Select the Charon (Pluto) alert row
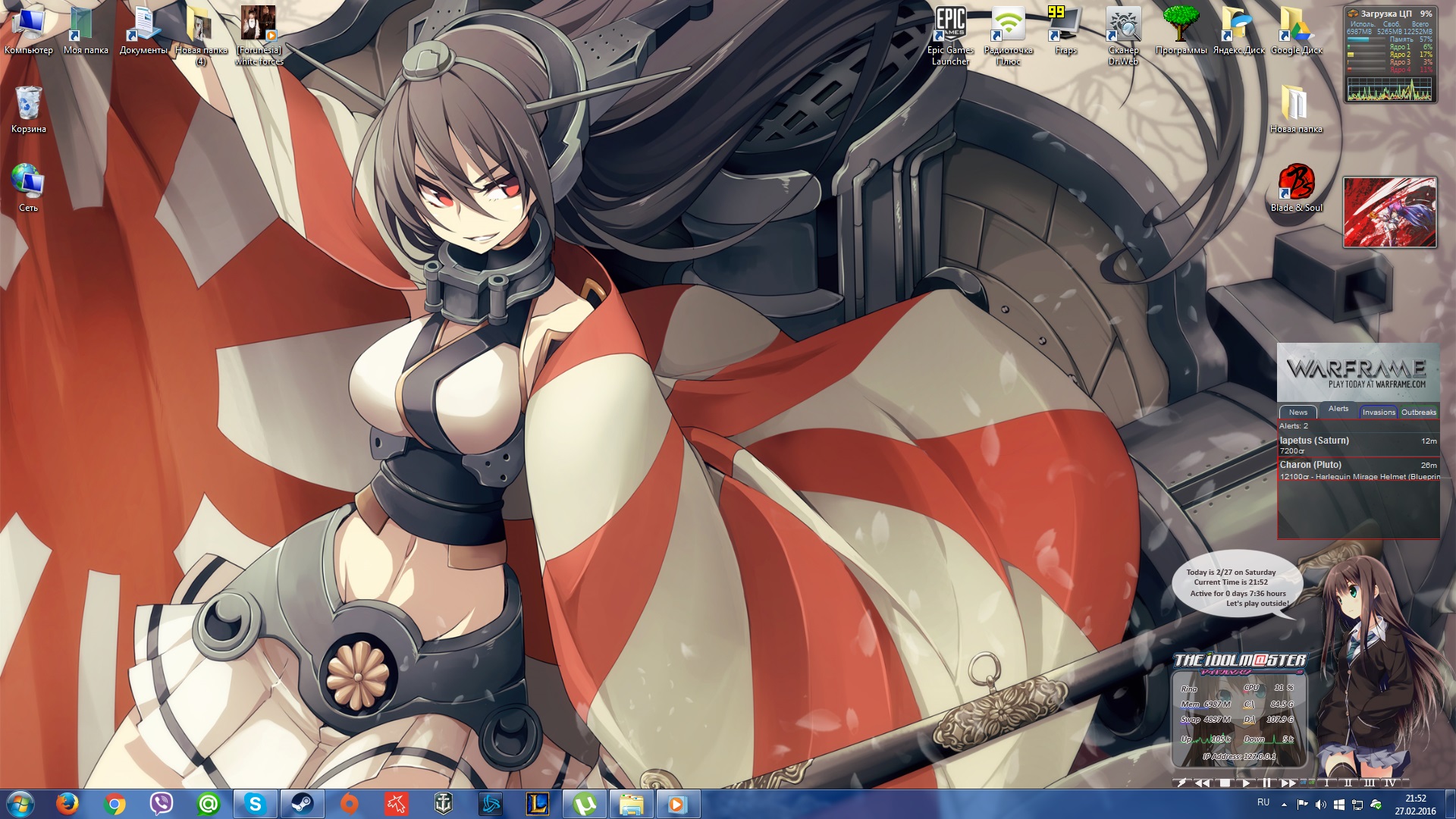 (1358, 470)
